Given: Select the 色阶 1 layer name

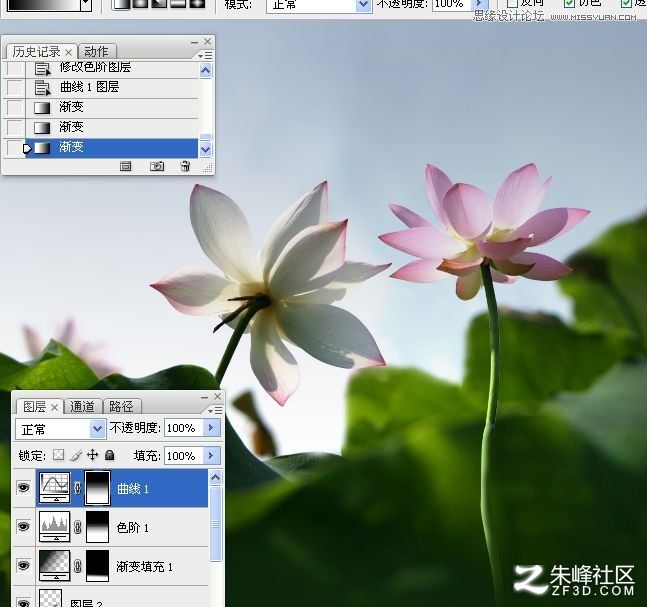Looking at the screenshot, I should click(x=132, y=527).
